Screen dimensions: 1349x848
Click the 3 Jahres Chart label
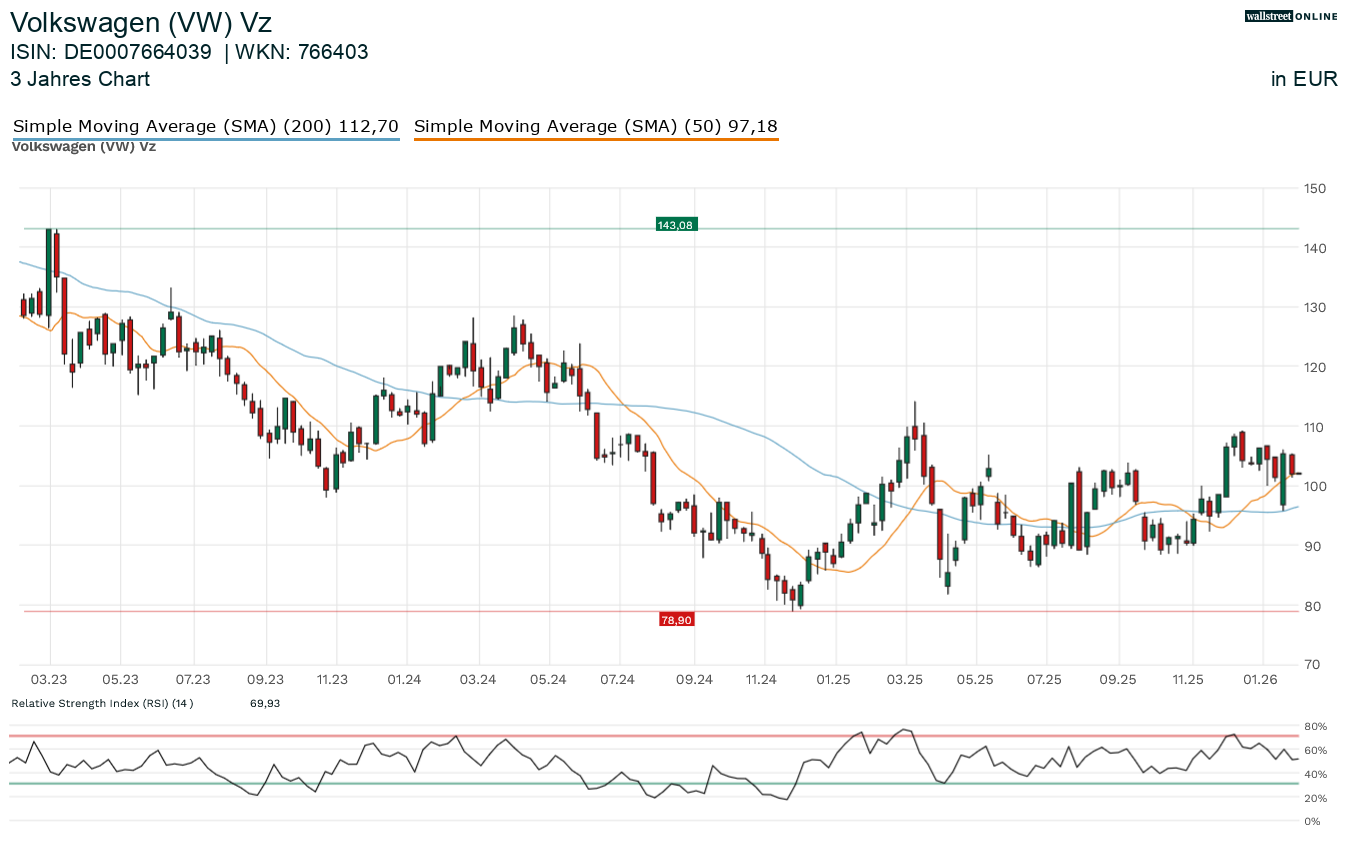tap(80, 79)
